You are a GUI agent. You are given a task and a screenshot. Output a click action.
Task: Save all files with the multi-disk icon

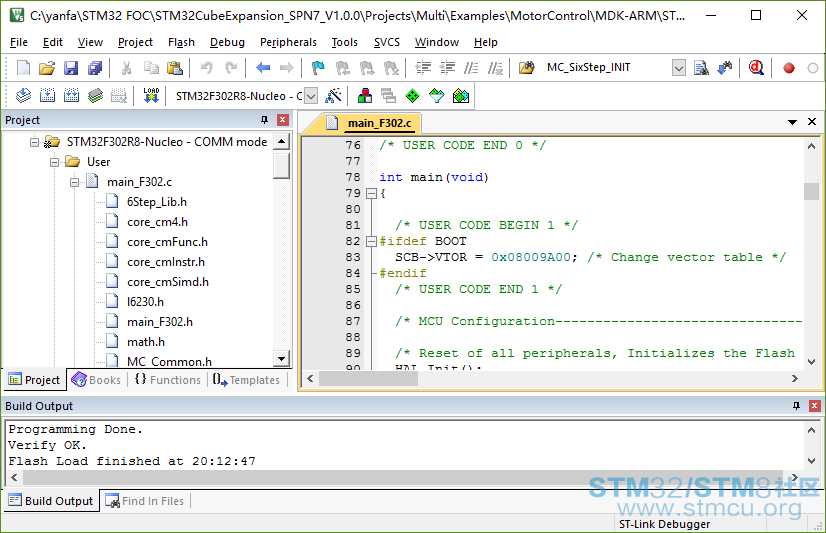tap(95, 68)
